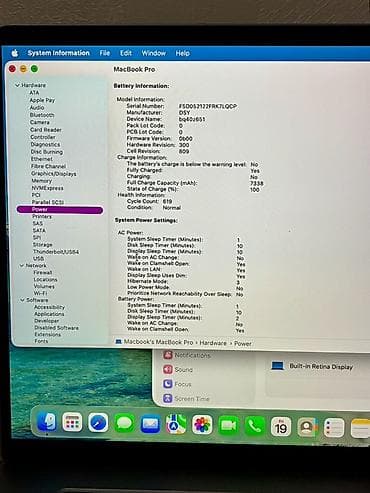Open the File menu

coord(105,53)
